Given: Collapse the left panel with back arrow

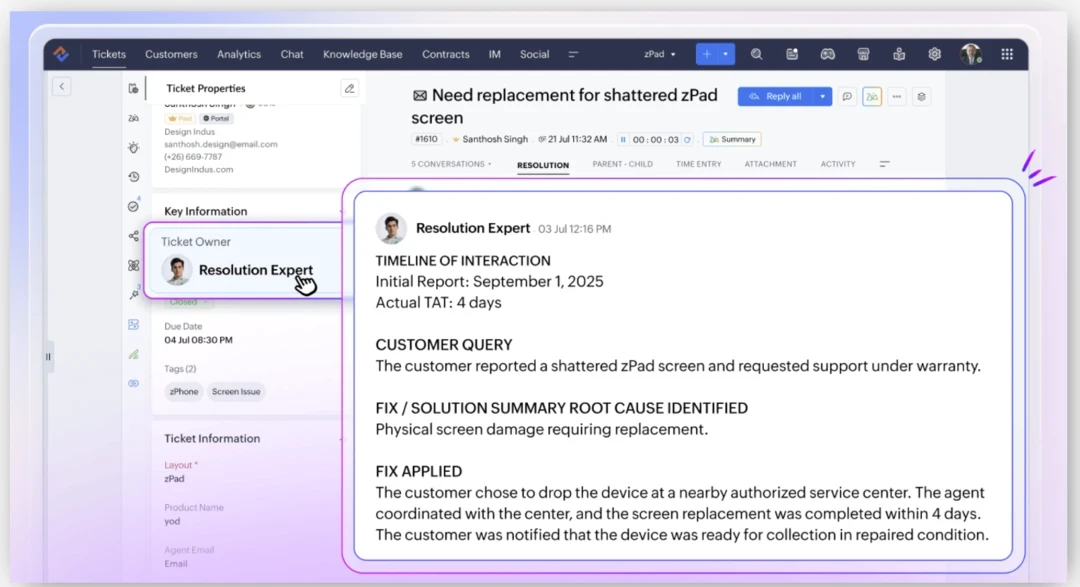Looking at the screenshot, I should click(62, 87).
